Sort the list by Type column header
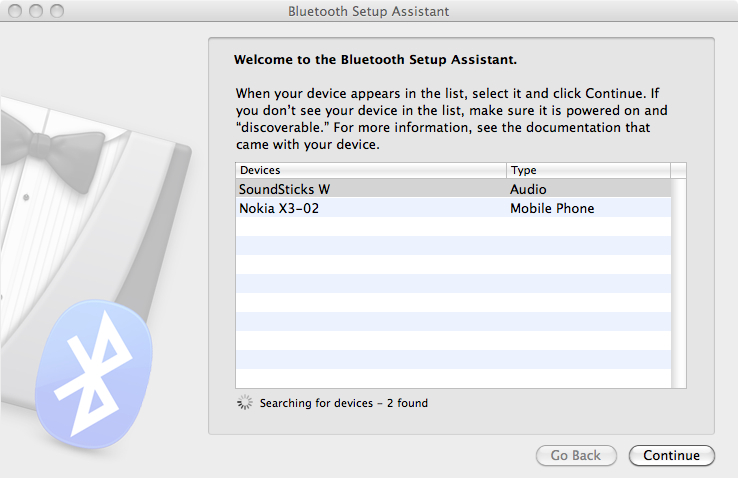738x478 pixels. (588, 170)
